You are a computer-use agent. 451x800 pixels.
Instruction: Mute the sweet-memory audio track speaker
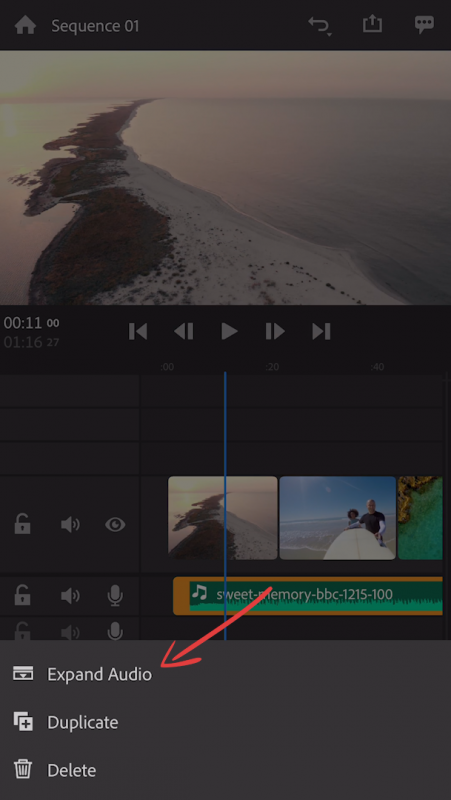tap(70, 595)
